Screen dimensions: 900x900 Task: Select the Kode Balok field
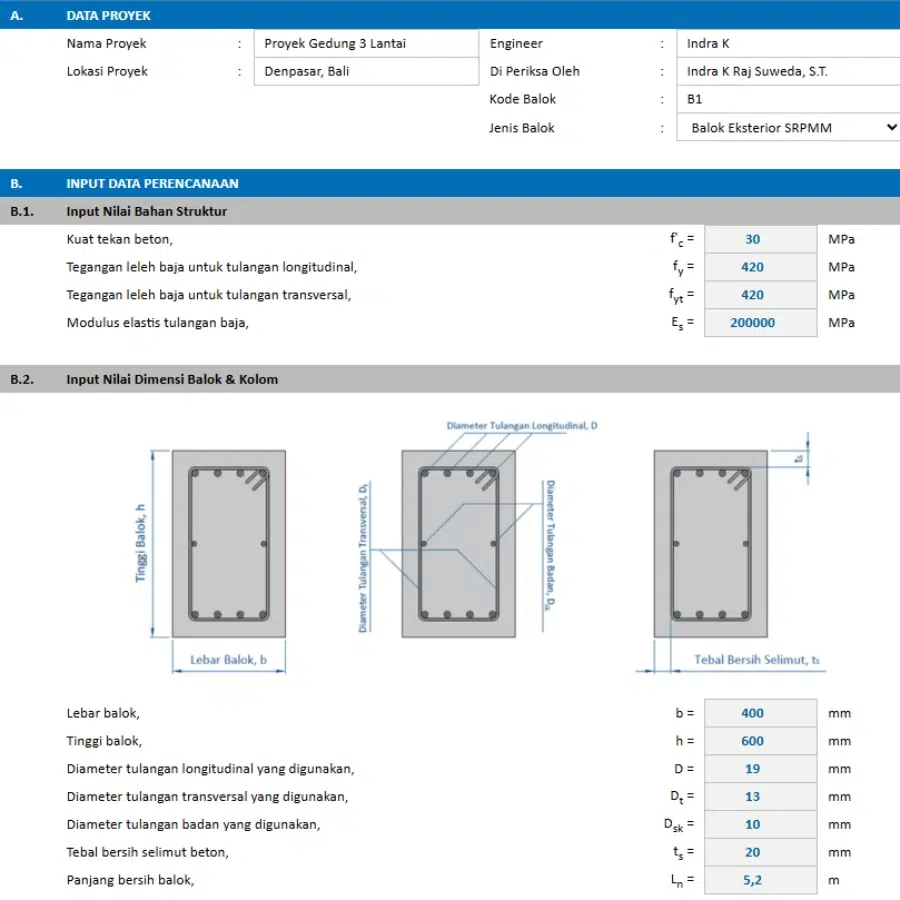[788, 99]
